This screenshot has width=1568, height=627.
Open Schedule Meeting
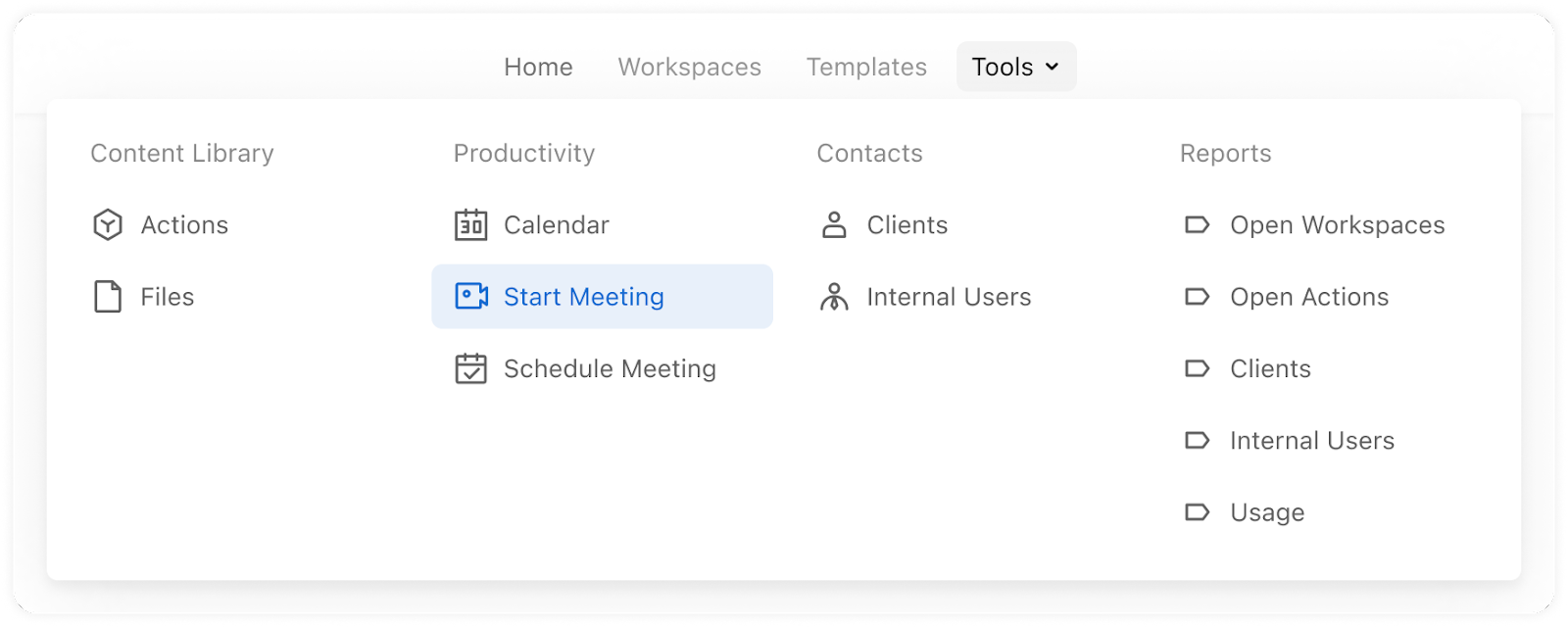(610, 369)
